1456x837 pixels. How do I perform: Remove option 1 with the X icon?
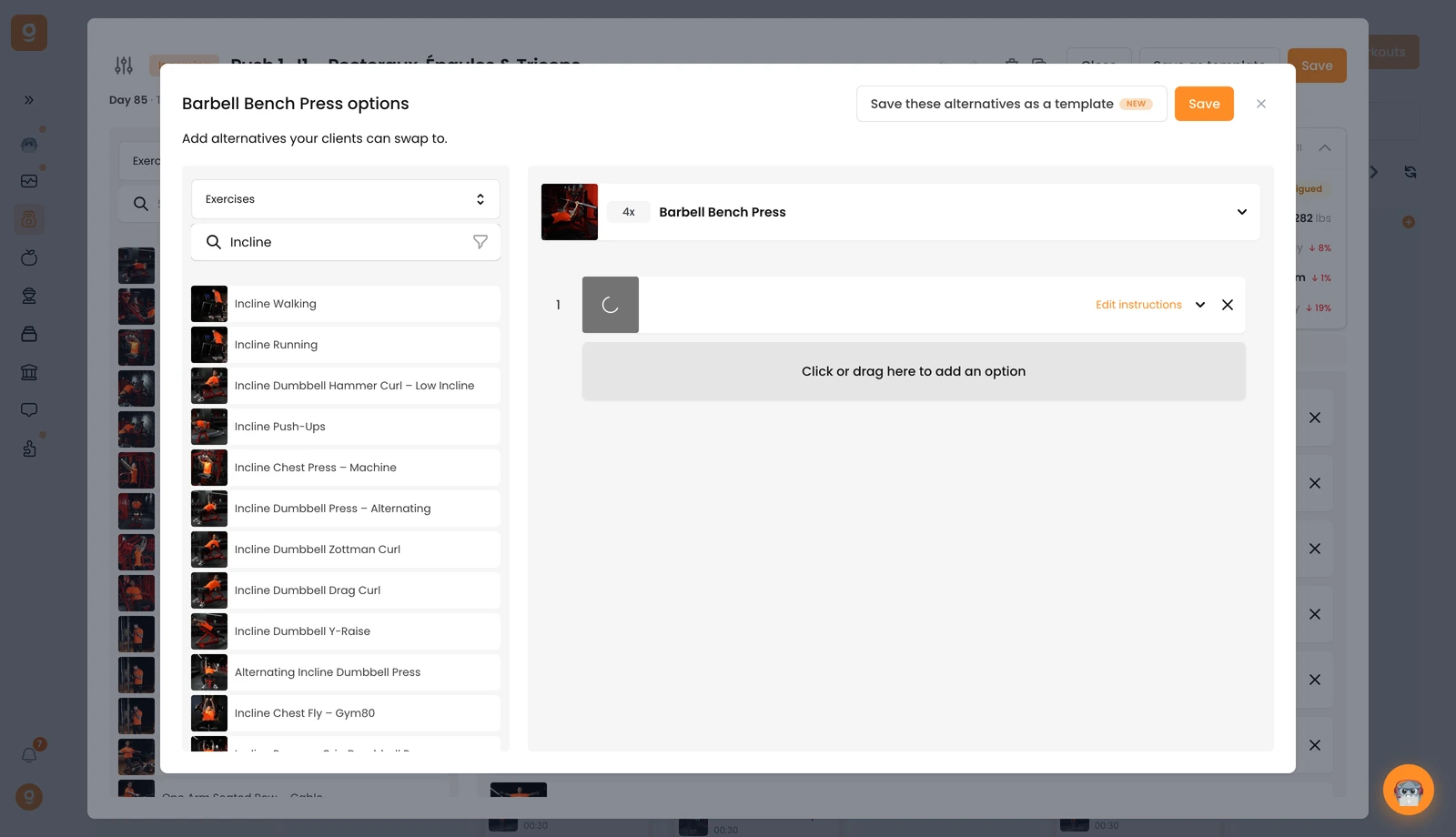[x=1228, y=305]
